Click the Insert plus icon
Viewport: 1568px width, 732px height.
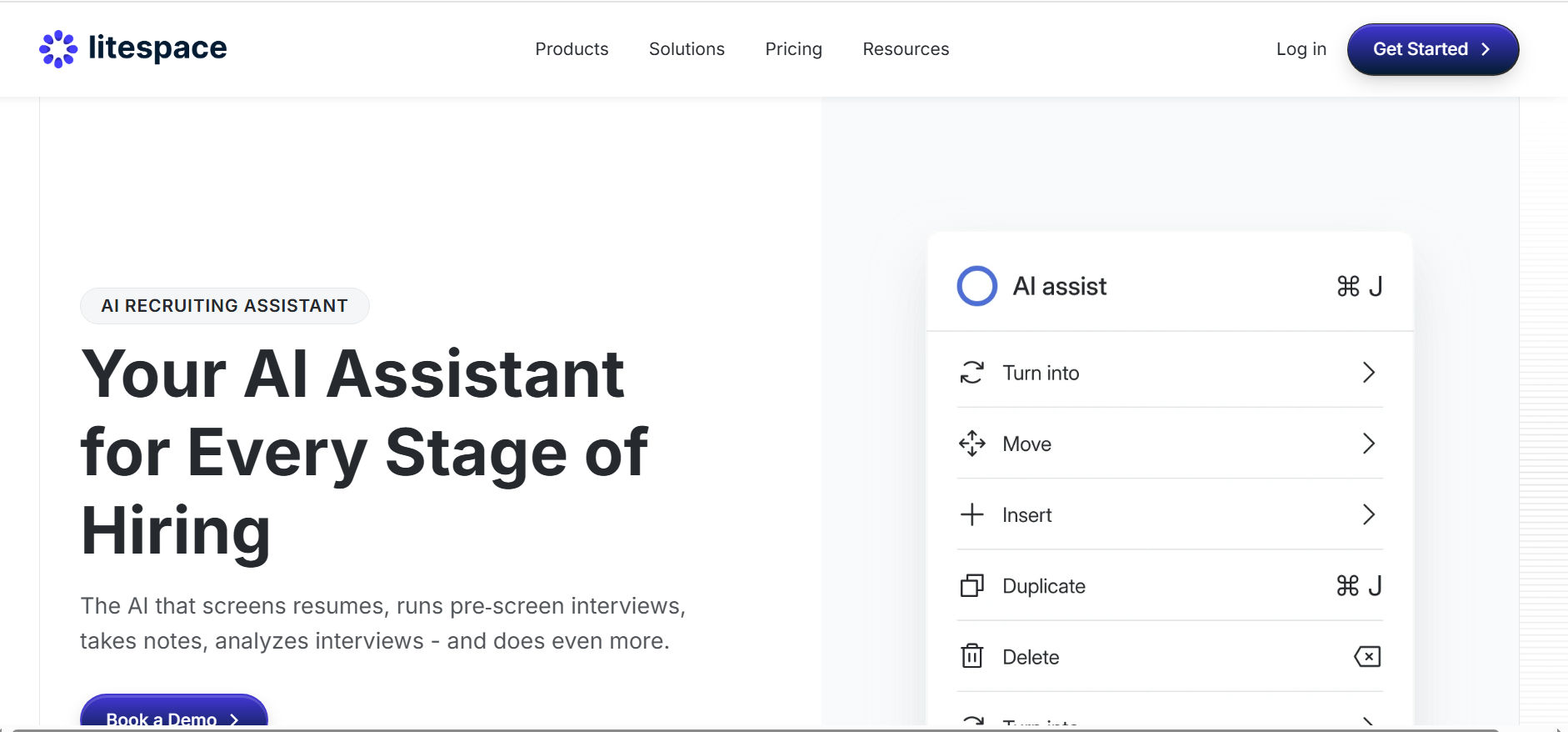coord(971,514)
